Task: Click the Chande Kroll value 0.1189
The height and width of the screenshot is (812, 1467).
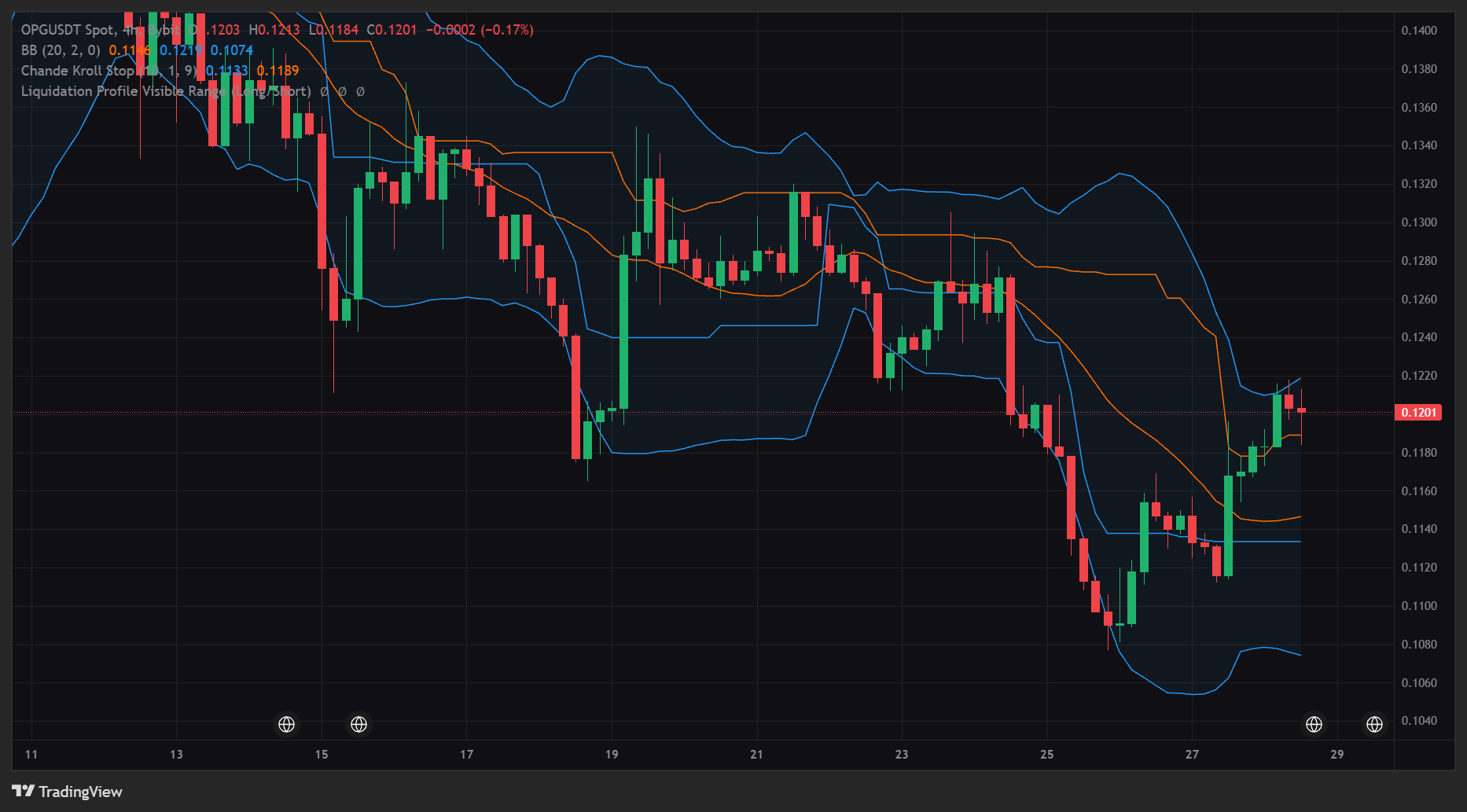Action: point(278,71)
